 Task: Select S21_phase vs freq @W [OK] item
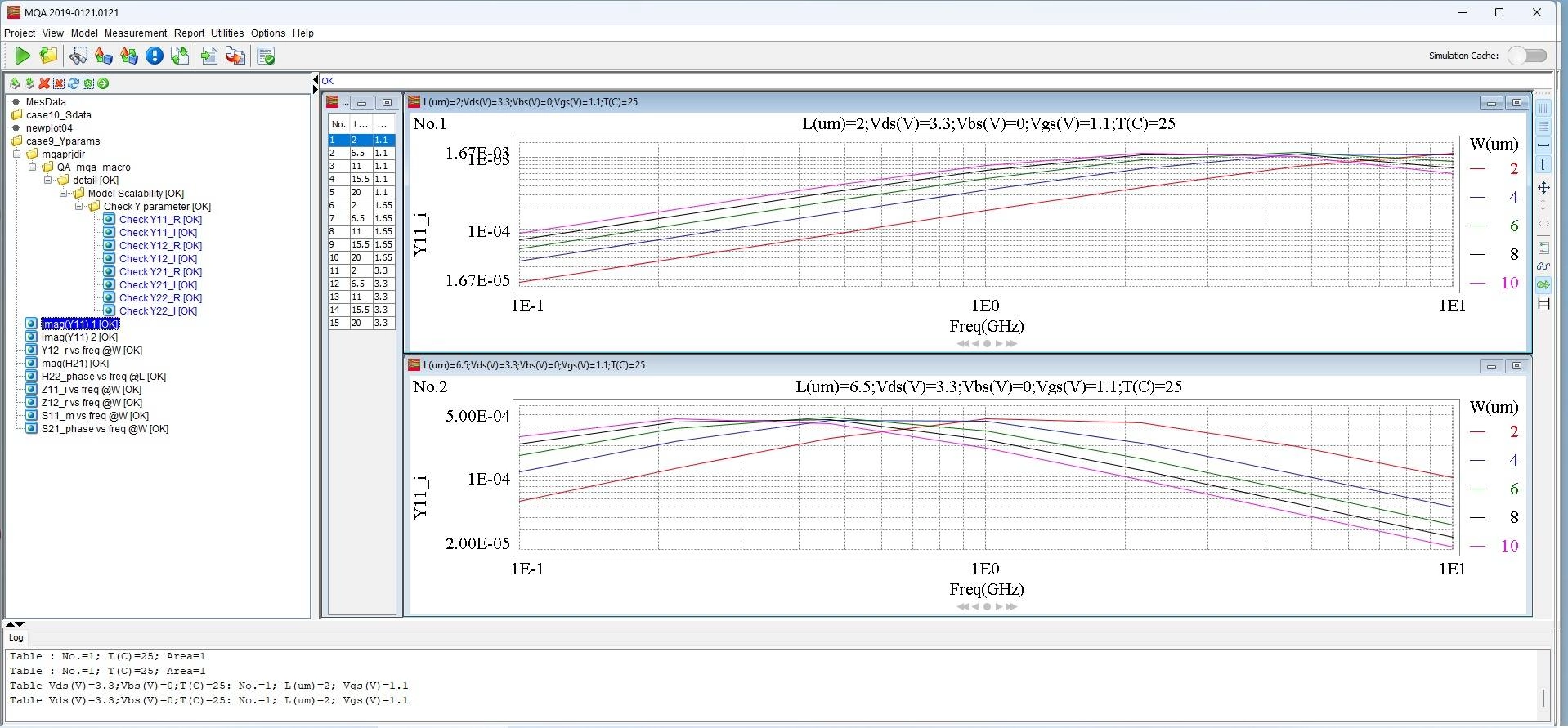[x=105, y=428]
